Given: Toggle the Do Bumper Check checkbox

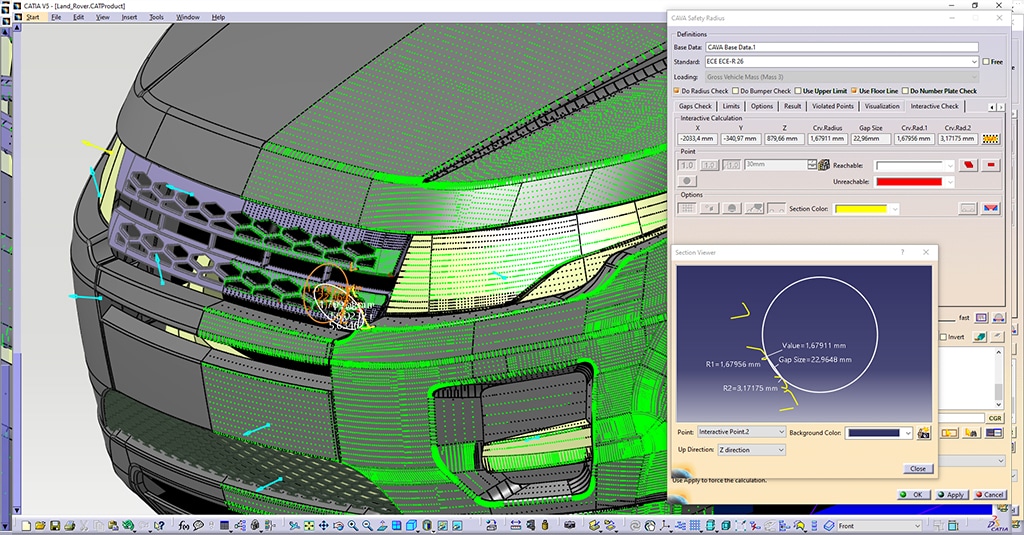Looking at the screenshot, I should (x=735, y=91).
